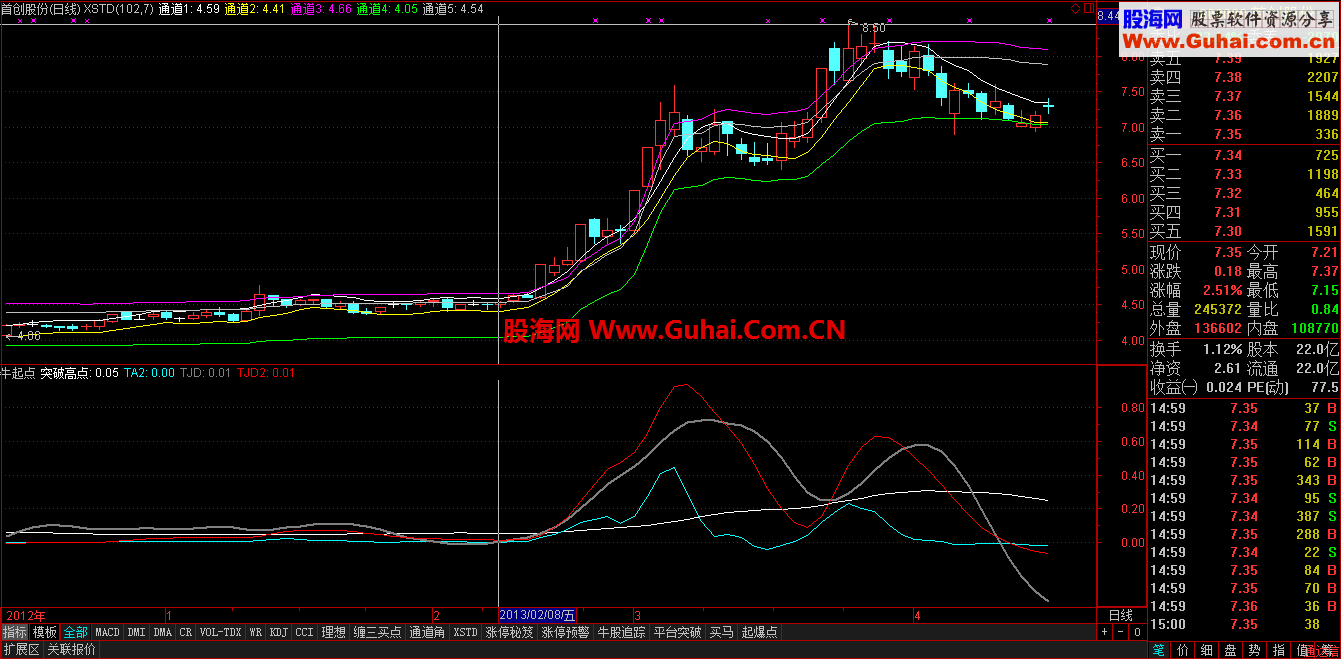Select the 全部 tab

pyautogui.click(x=76, y=632)
